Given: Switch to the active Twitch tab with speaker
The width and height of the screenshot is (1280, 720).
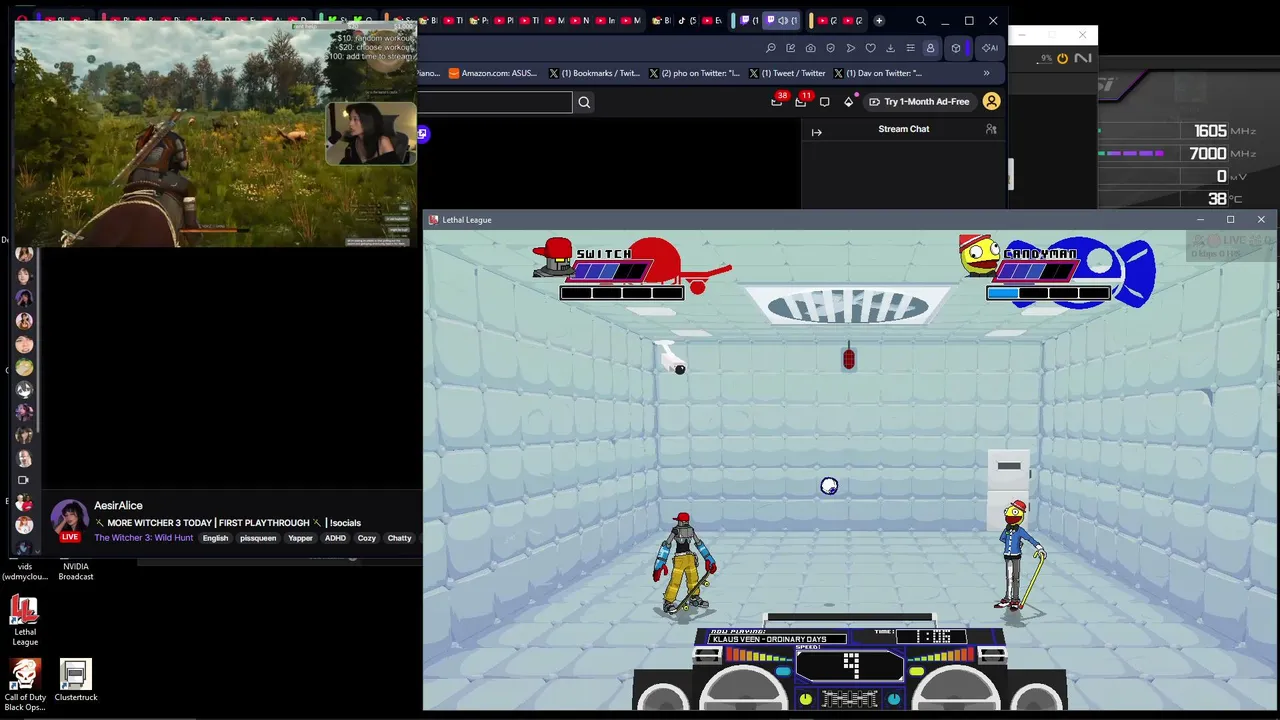Looking at the screenshot, I should [x=780, y=21].
